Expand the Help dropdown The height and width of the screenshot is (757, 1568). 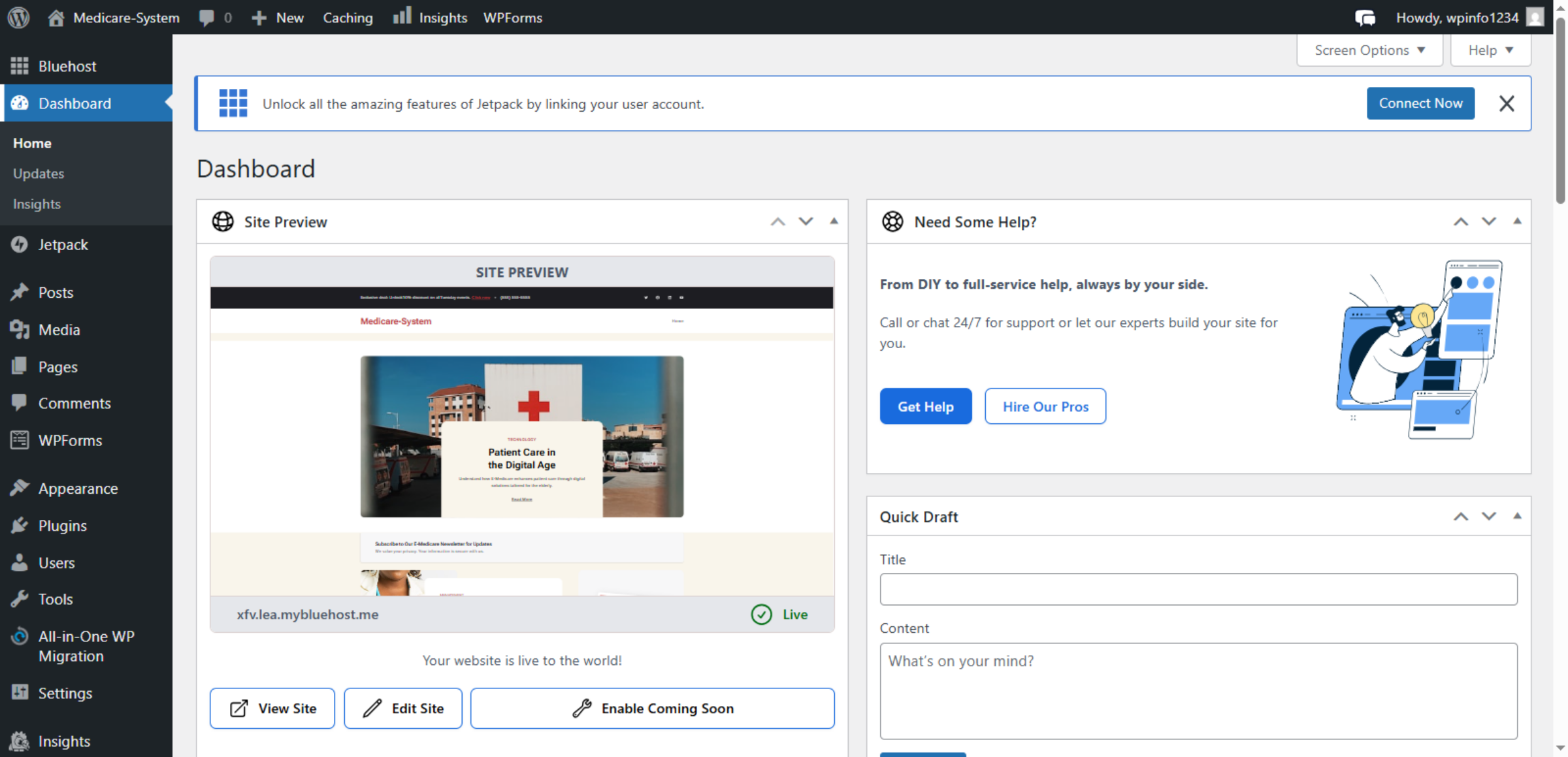coord(1490,50)
